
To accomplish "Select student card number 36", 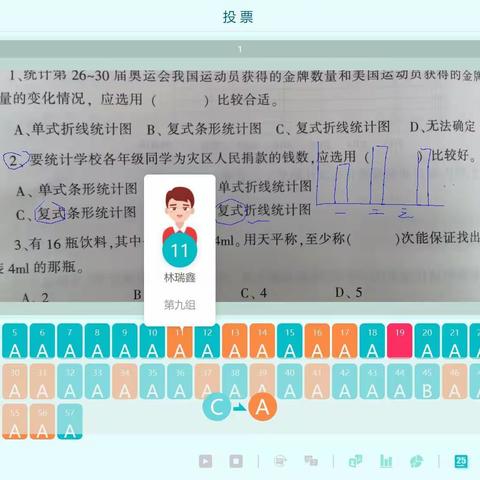I will pos(180,381).
